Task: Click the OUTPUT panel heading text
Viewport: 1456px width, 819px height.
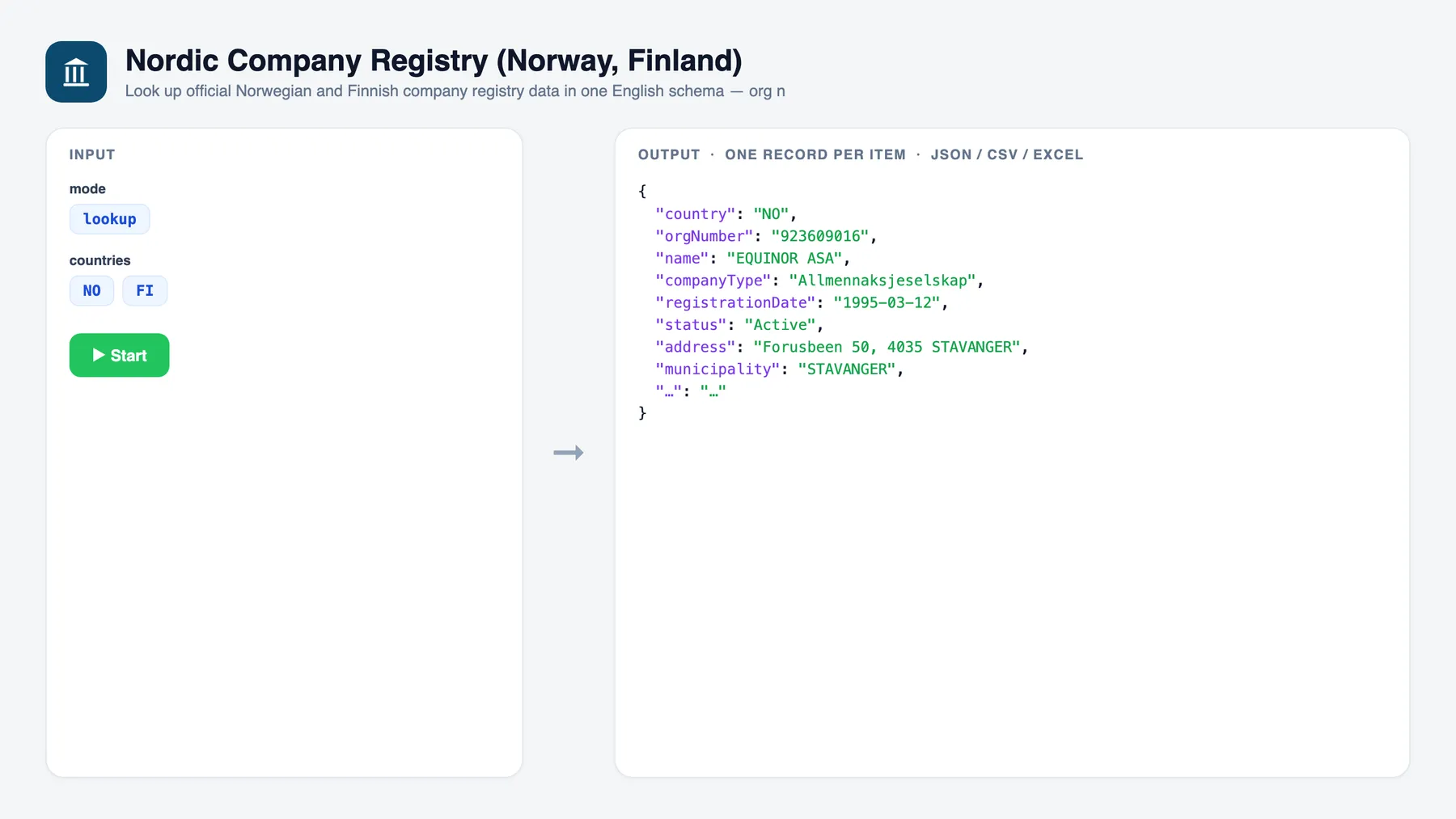Action: [x=669, y=154]
